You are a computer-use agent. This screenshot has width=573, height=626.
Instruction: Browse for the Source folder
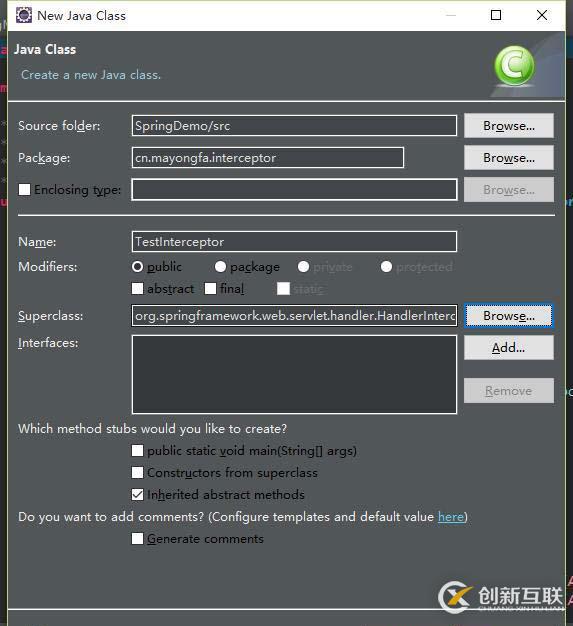pyautogui.click(x=509, y=126)
